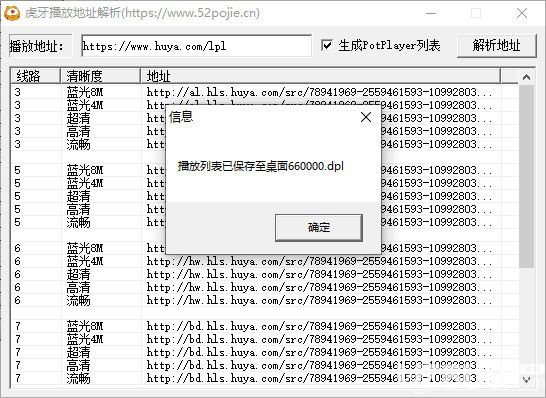
Task: Click the bd.hls.huya.com address in line 7 蓝光8M row
Action: (x=320, y=327)
